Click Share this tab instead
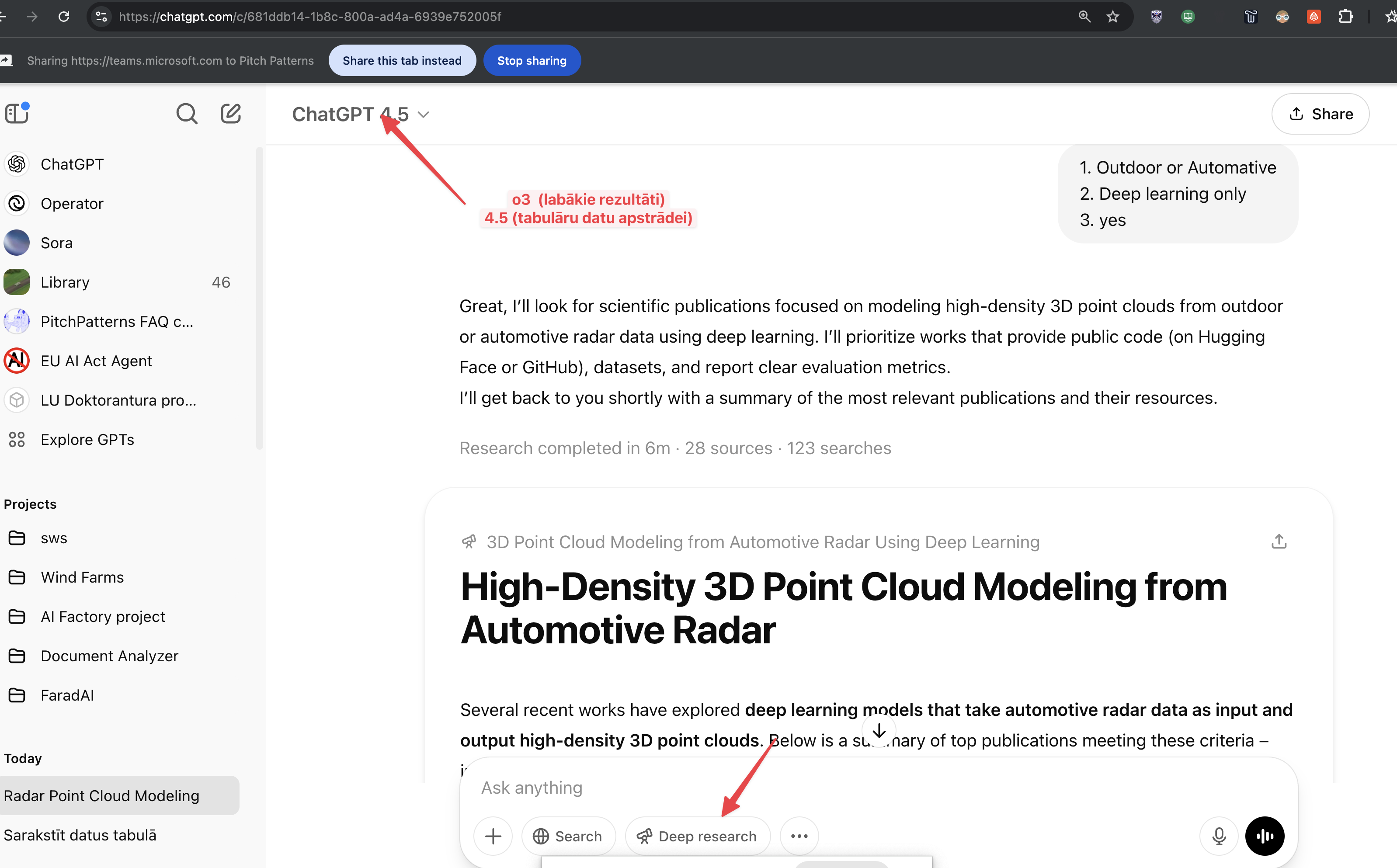Image resolution: width=1397 pixels, height=868 pixels. pos(402,60)
